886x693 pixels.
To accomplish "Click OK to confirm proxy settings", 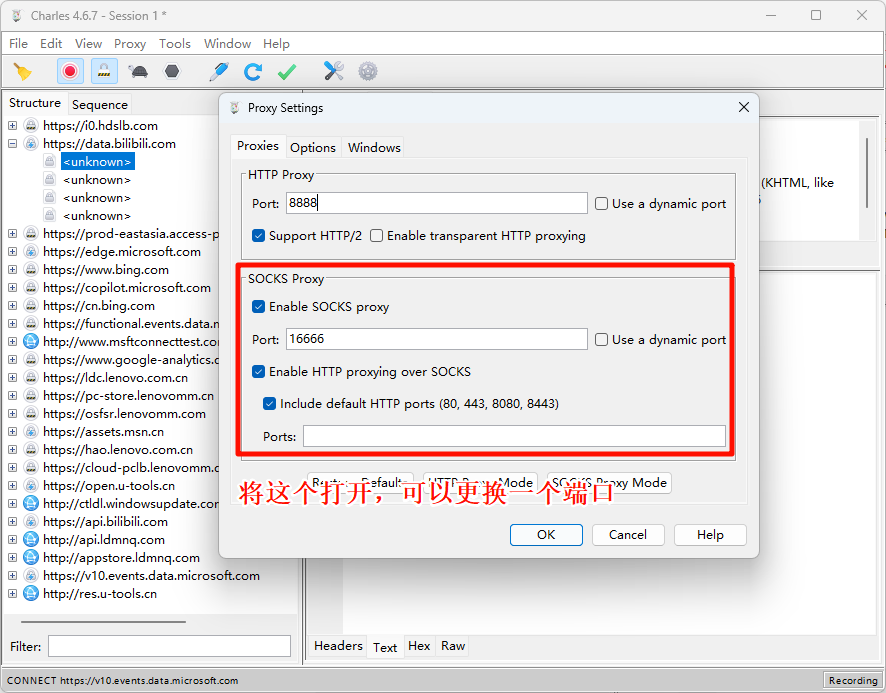I will [x=546, y=535].
